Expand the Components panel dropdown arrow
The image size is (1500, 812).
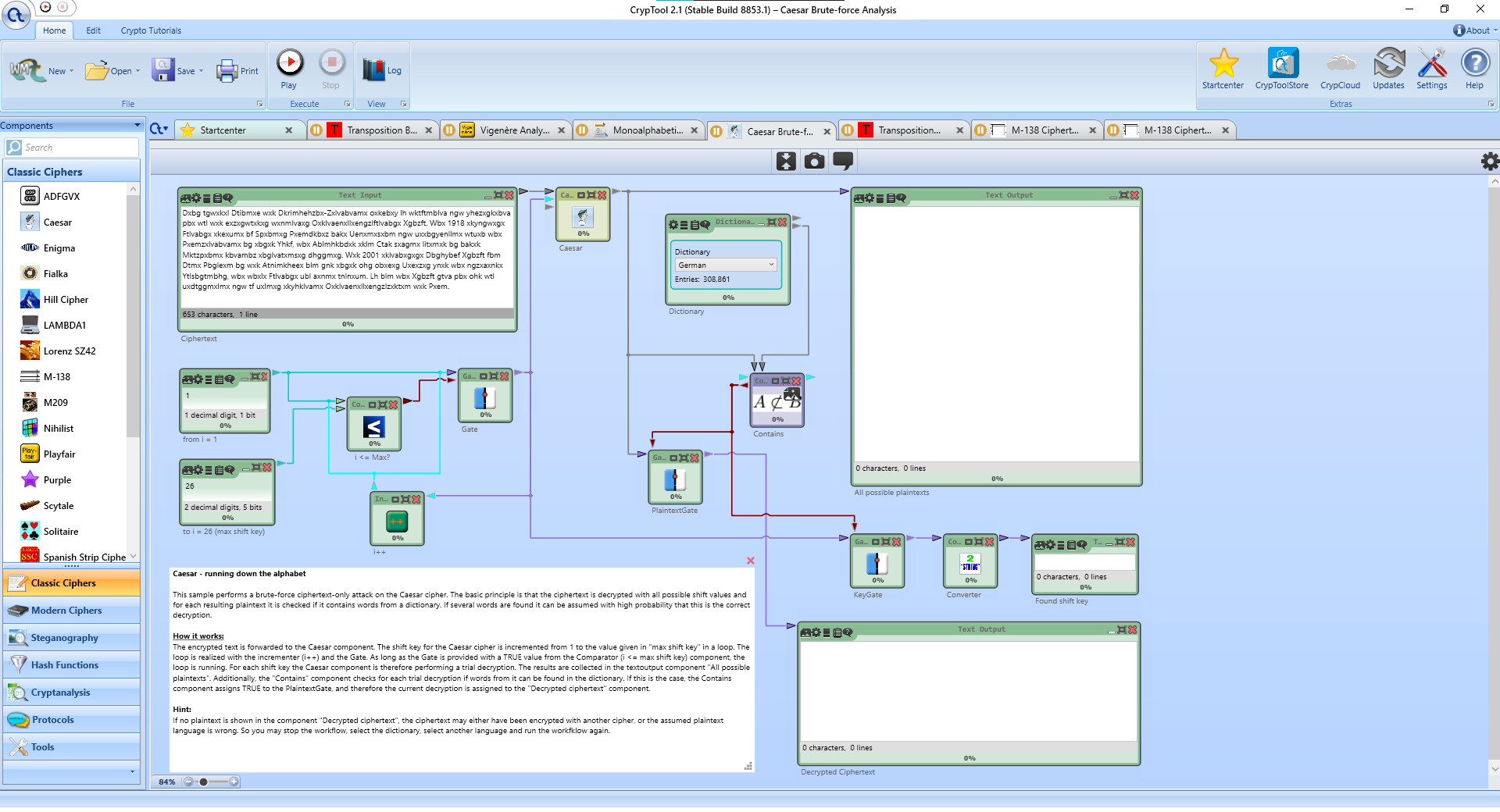click(137, 125)
